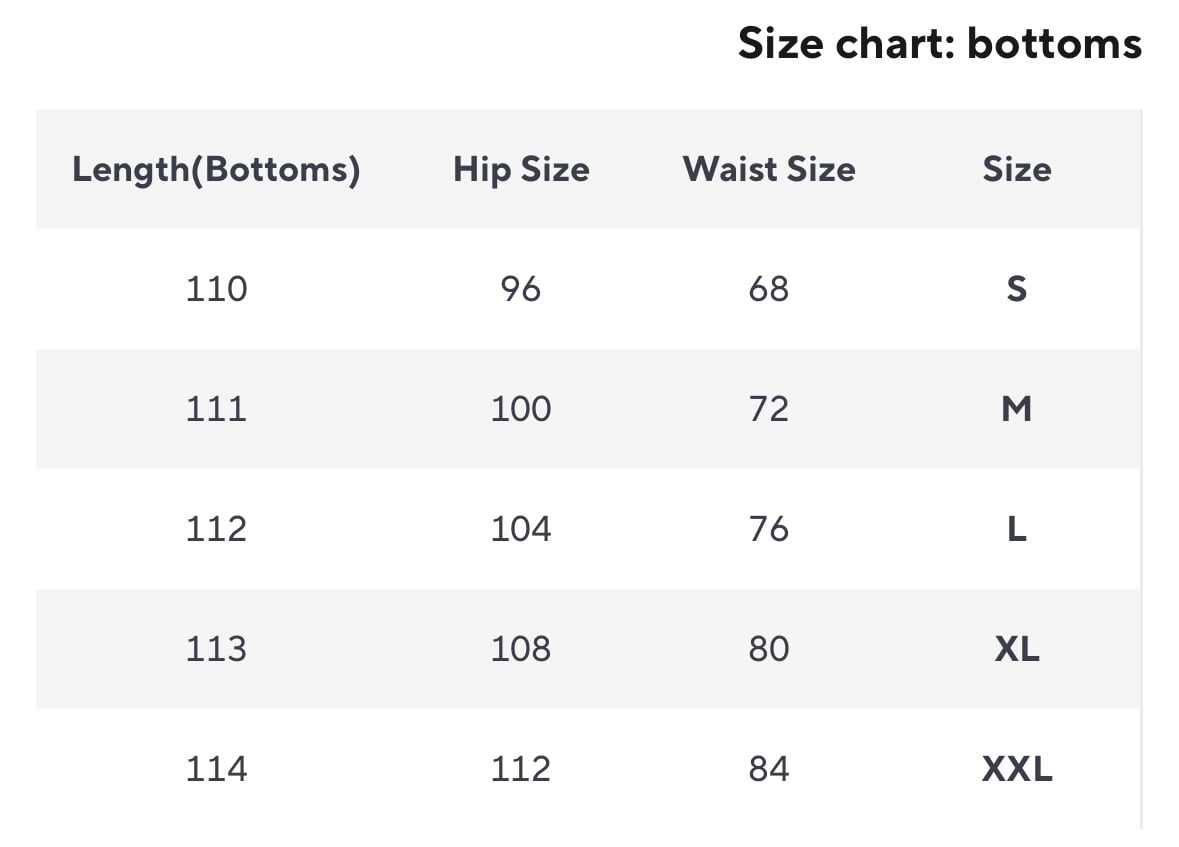Select the L size label
This screenshot has height=847, width=1179.
1016,529
